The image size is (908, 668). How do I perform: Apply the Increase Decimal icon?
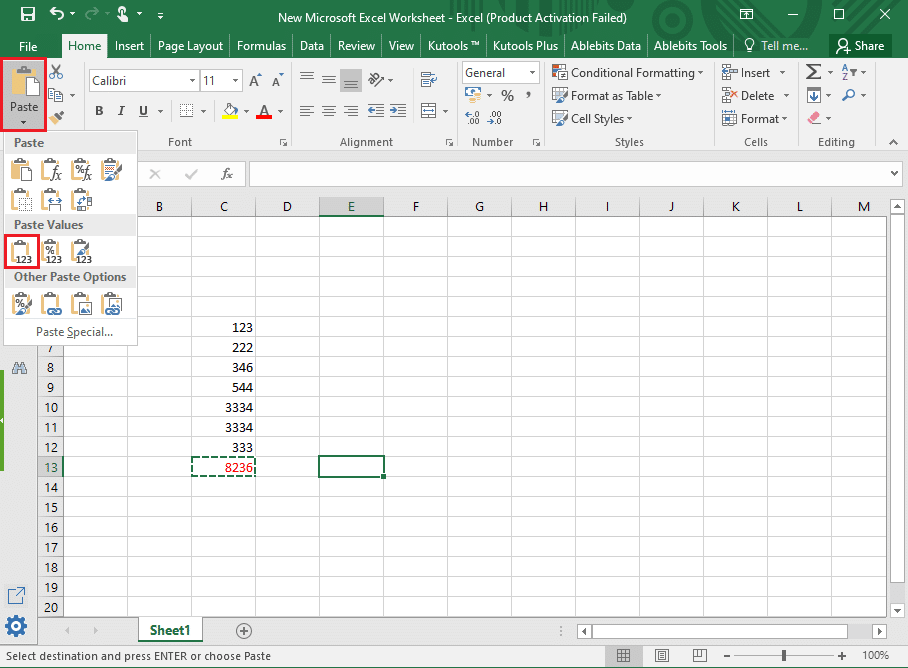[470, 117]
